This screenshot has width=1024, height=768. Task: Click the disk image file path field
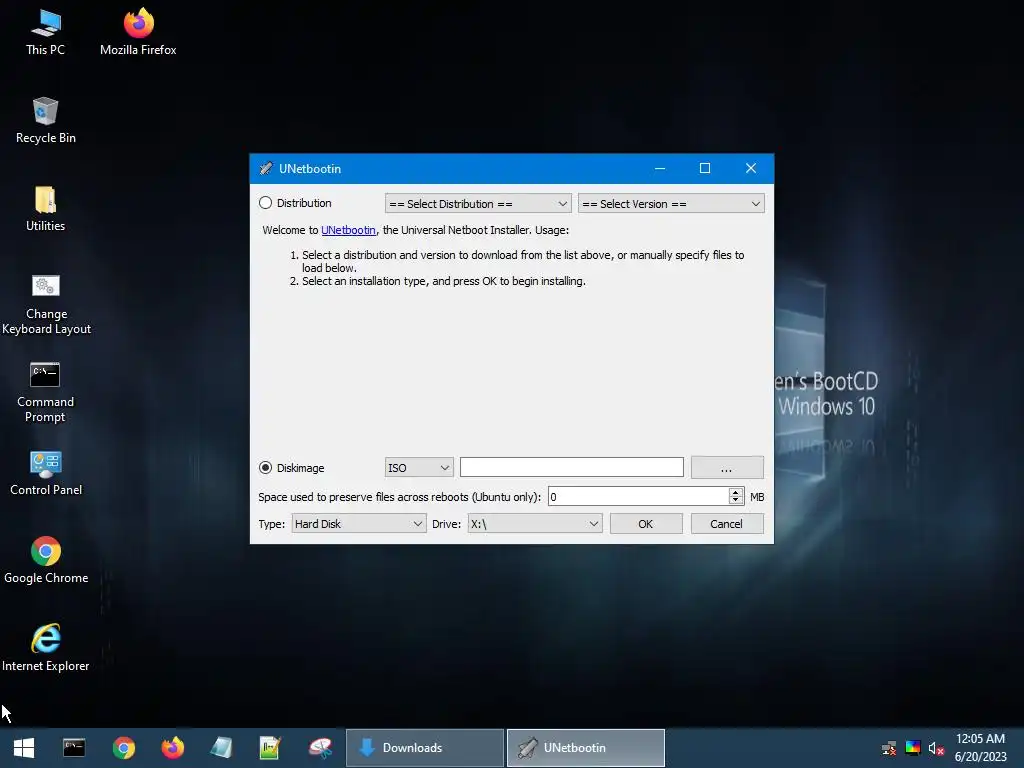click(572, 467)
